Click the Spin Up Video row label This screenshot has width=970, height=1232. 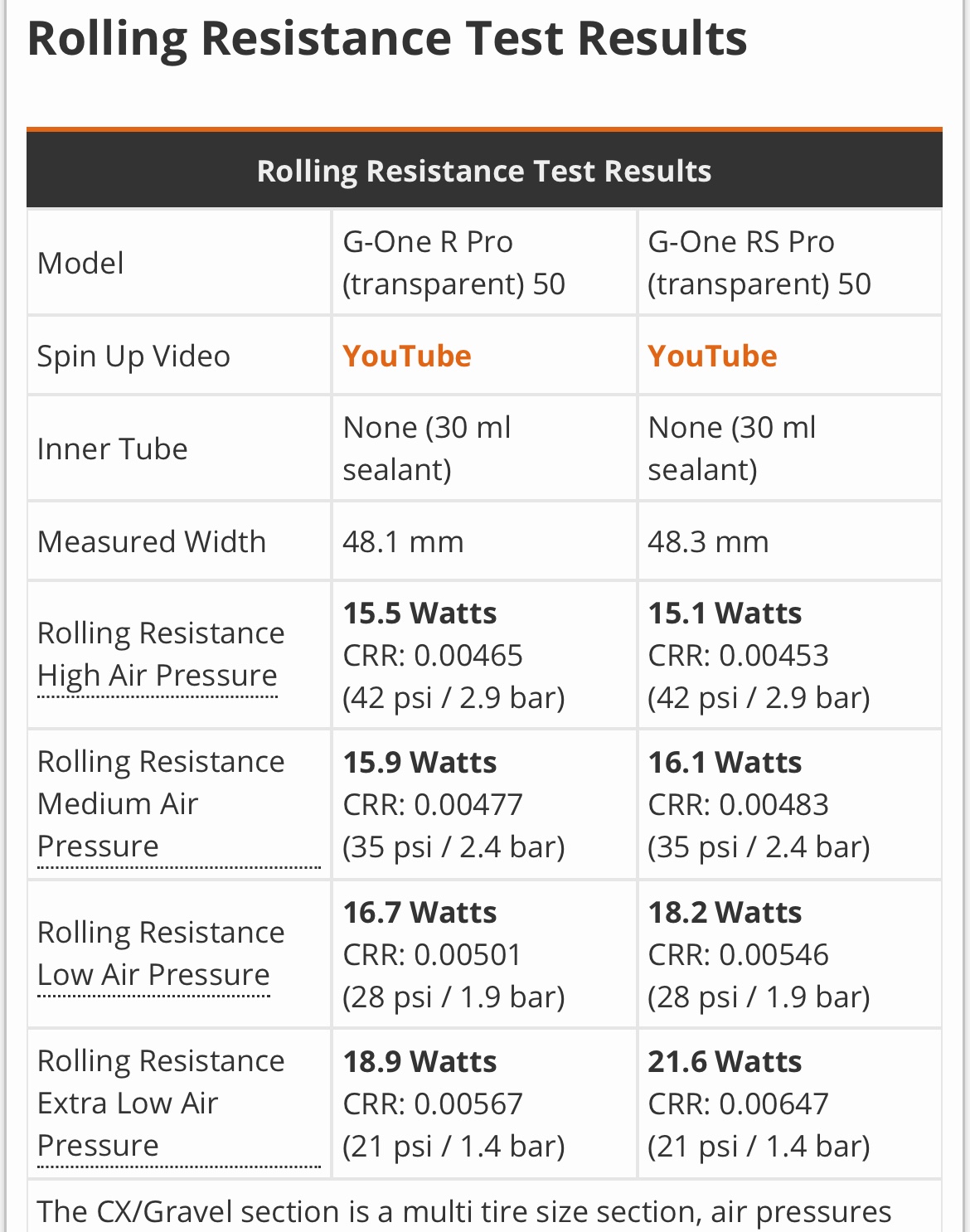(x=133, y=357)
